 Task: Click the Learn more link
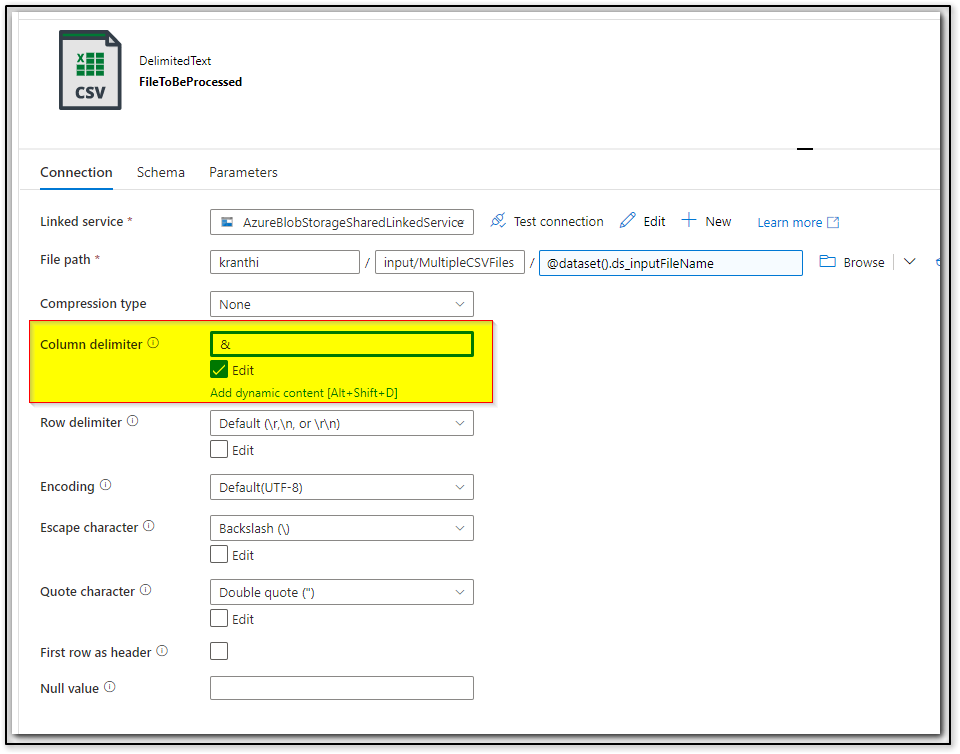click(789, 221)
